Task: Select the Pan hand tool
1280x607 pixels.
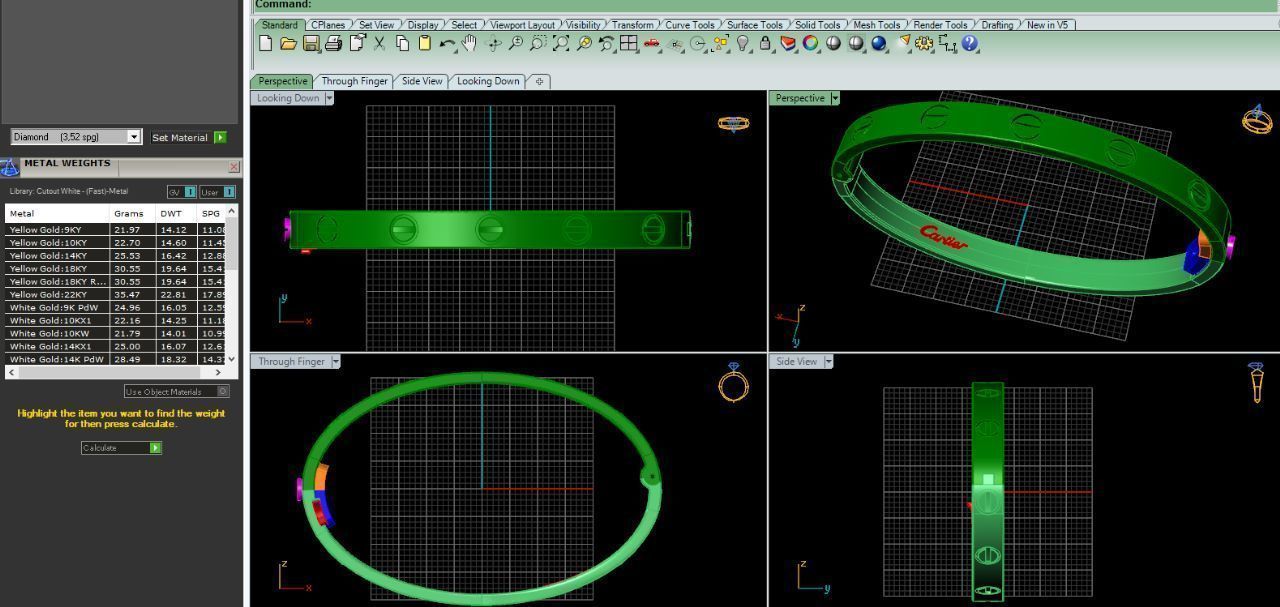Action: [x=469, y=43]
